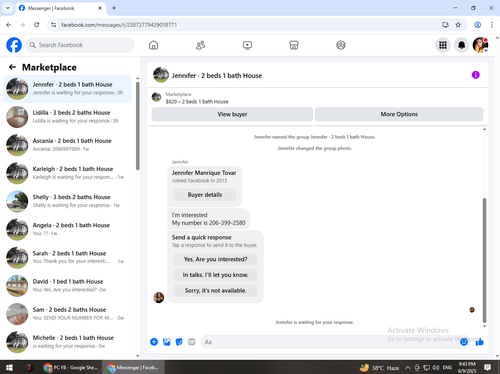View site information icon in address bar
The image size is (500, 374).
coord(53,25)
